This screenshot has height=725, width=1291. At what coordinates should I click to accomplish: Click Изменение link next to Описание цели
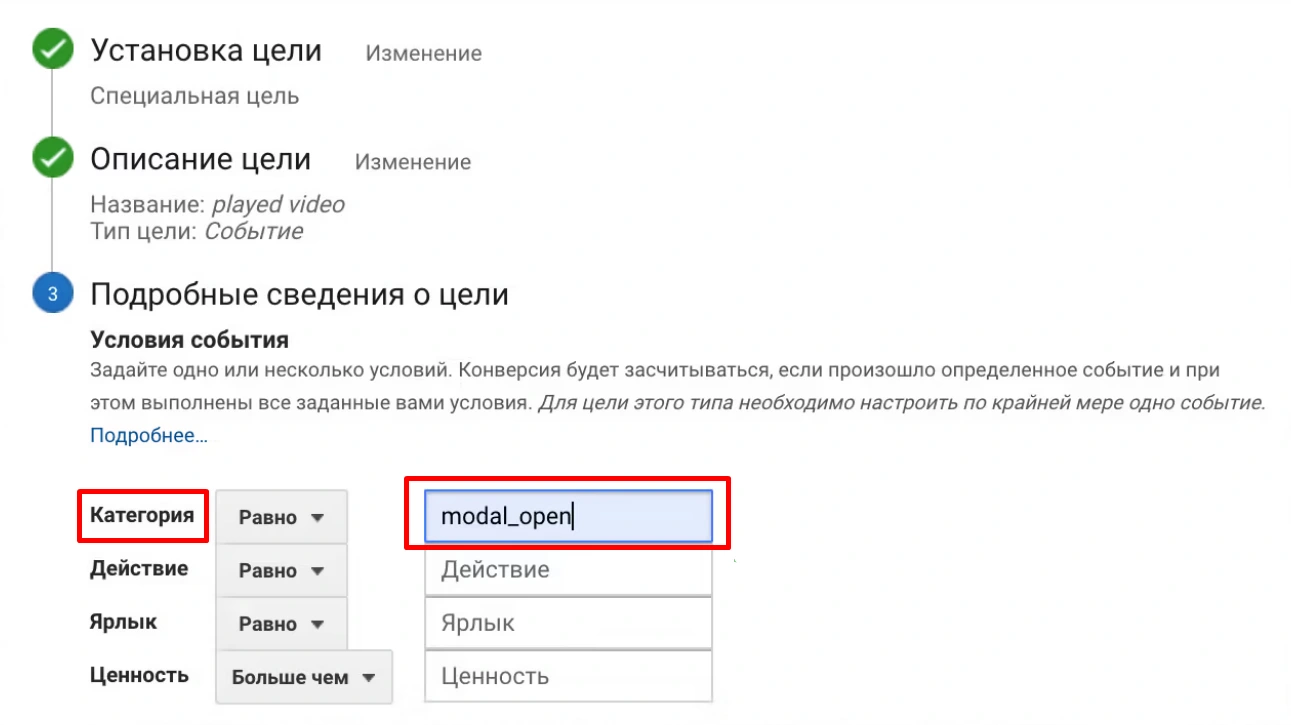click(413, 162)
